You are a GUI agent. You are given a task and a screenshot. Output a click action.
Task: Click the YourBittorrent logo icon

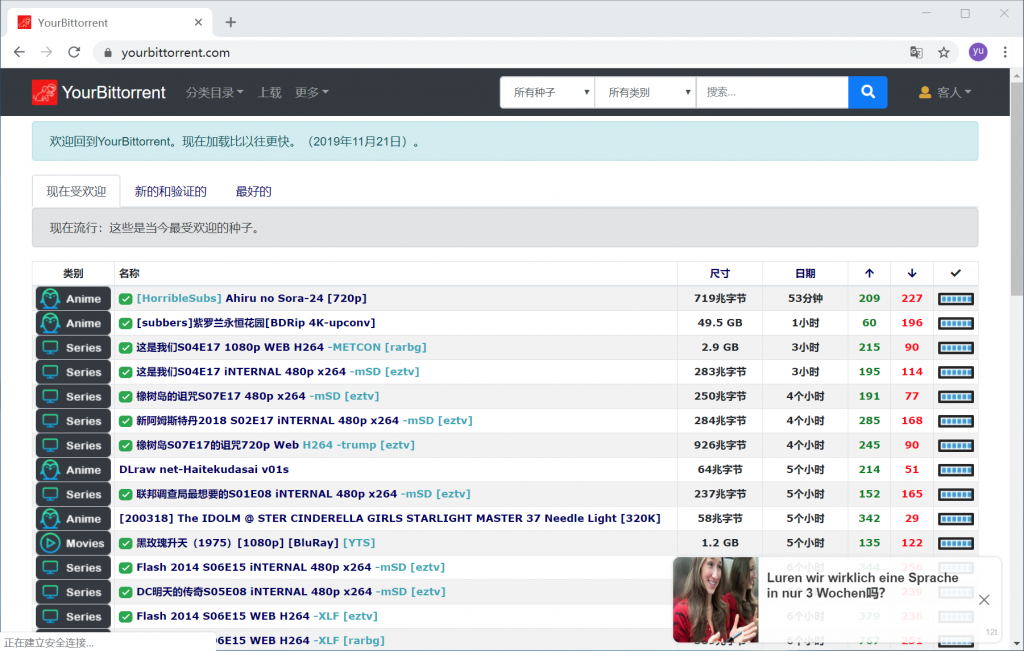pos(44,92)
